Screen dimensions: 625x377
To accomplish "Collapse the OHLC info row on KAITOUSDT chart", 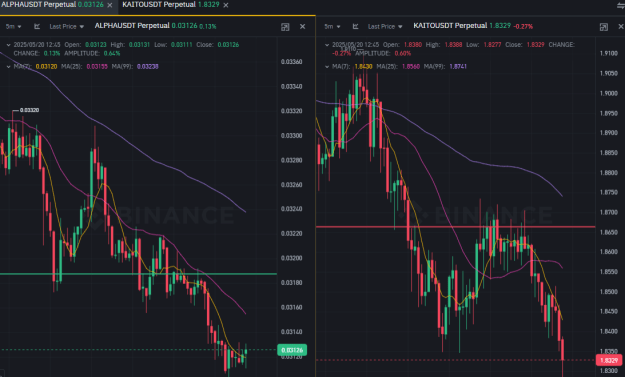I will (327, 45).
